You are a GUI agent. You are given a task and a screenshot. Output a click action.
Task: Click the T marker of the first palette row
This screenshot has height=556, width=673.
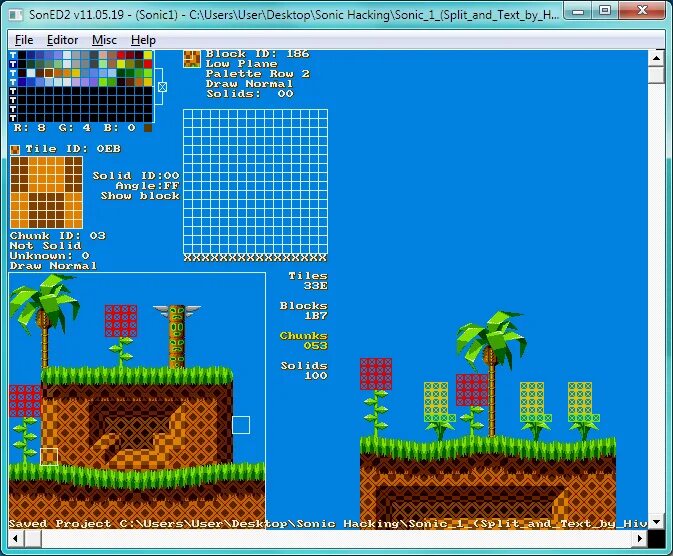click(13, 55)
